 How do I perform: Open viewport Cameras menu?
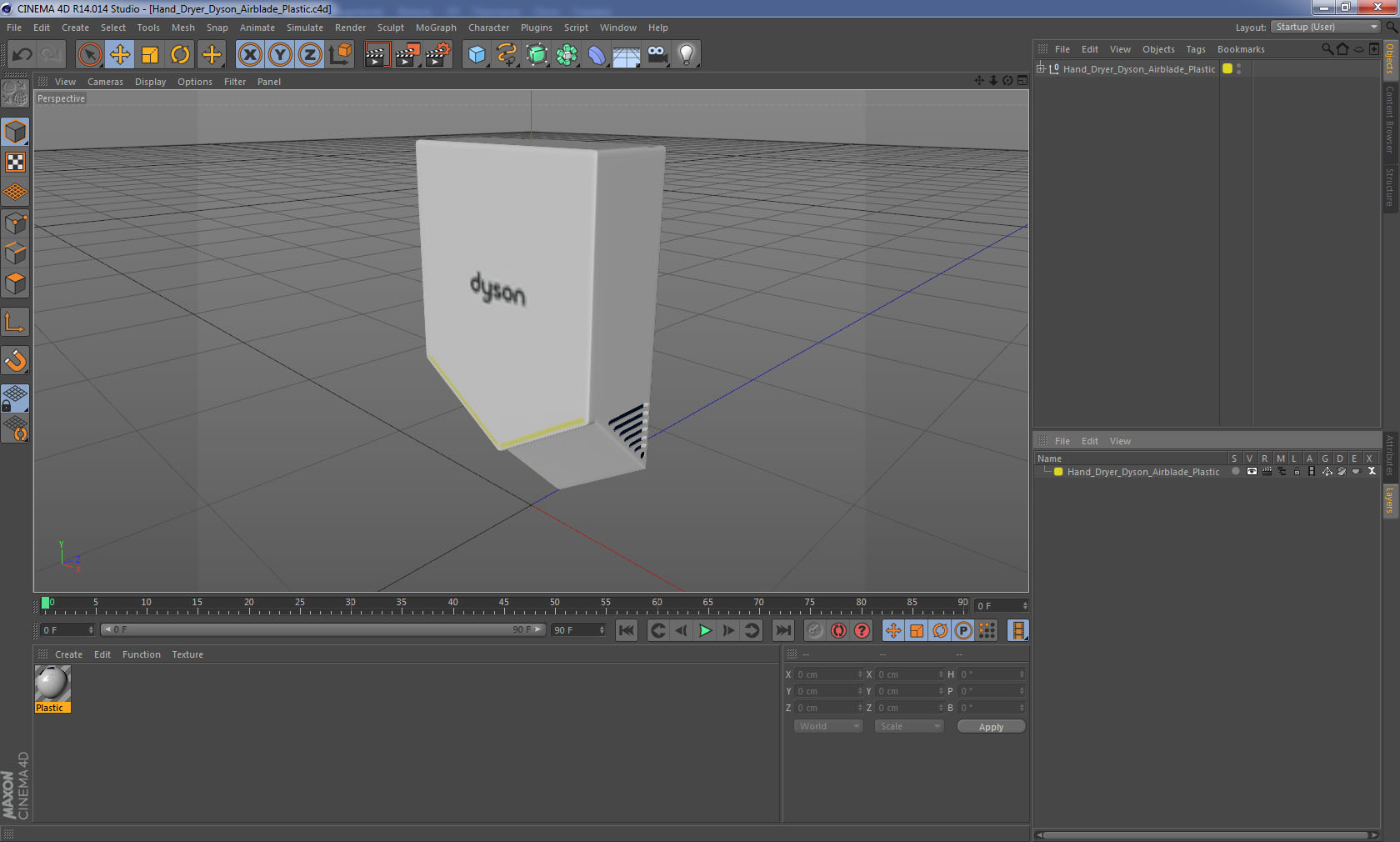(105, 82)
